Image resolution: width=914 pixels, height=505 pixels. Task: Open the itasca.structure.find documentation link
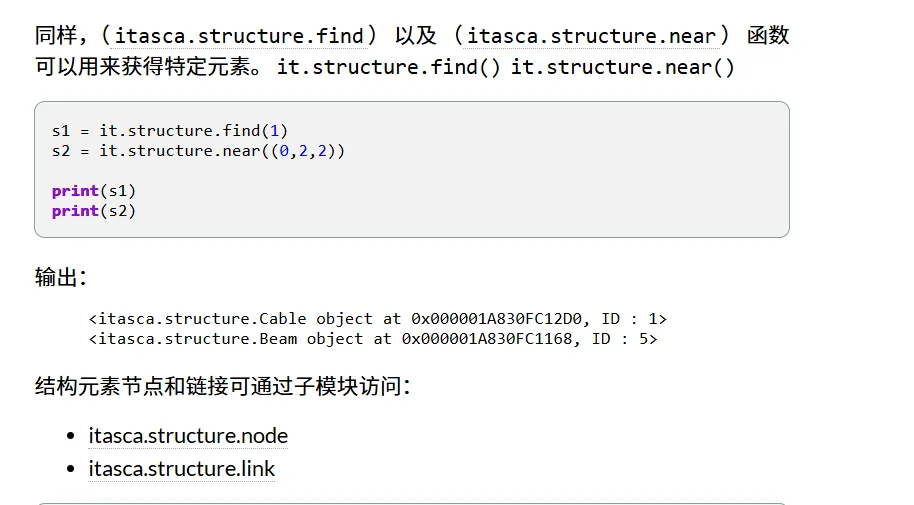tap(239, 36)
